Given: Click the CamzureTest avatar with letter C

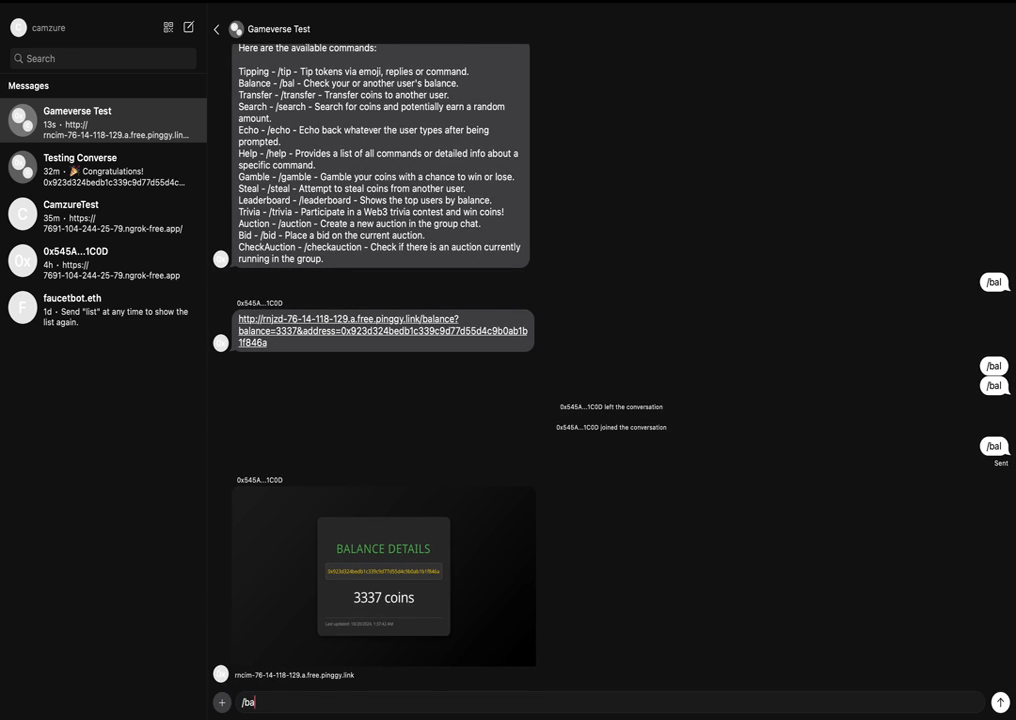Looking at the screenshot, I should click(x=23, y=214).
